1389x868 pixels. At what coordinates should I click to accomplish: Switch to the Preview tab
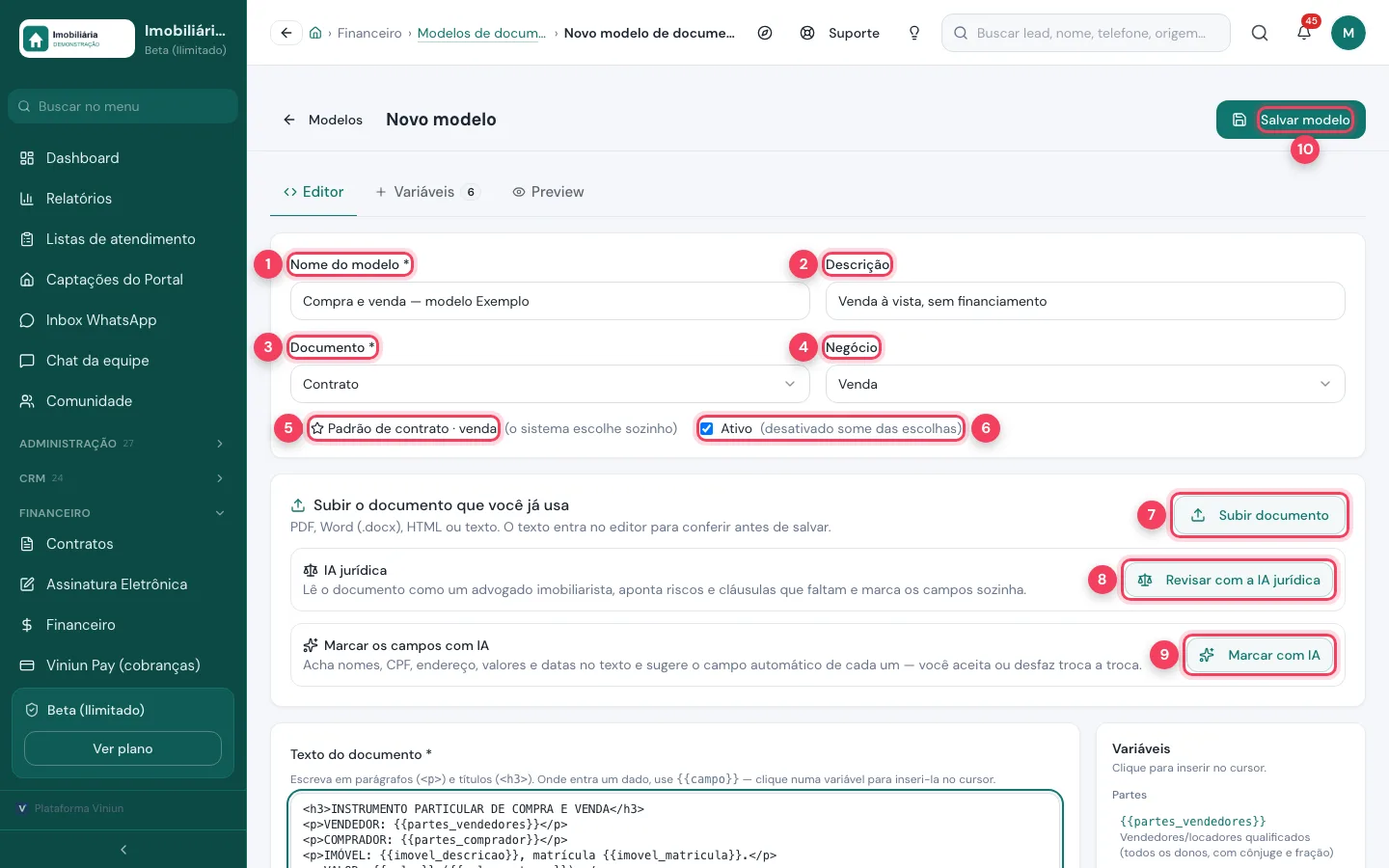pos(548,192)
